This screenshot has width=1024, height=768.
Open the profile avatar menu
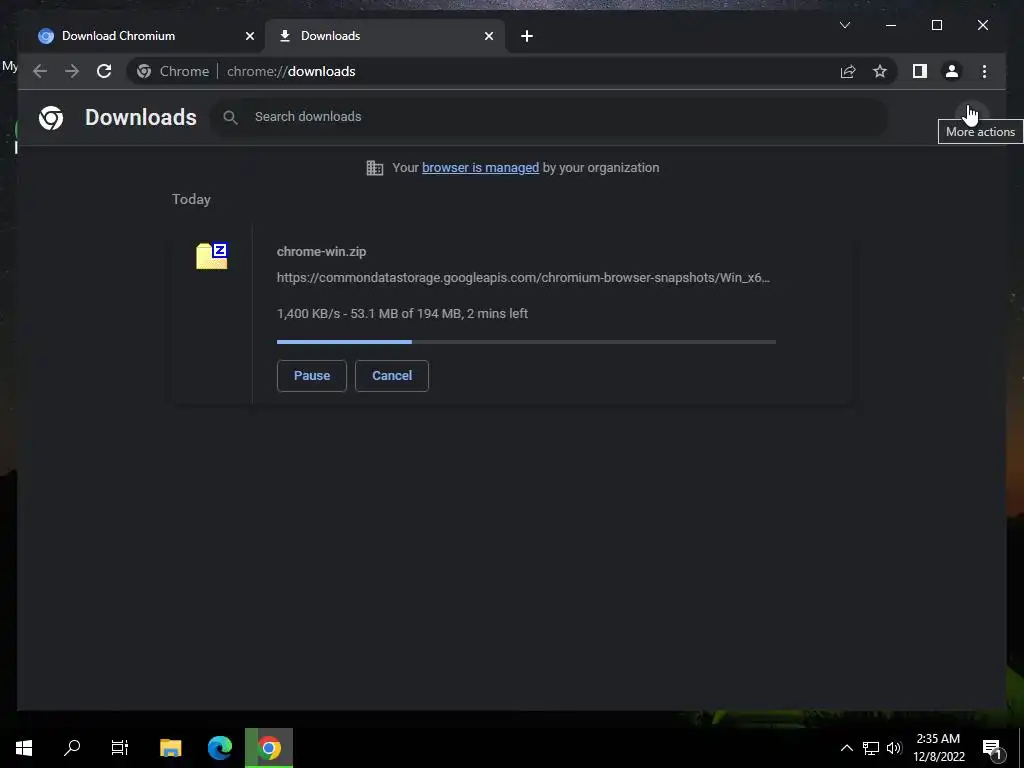click(x=952, y=71)
